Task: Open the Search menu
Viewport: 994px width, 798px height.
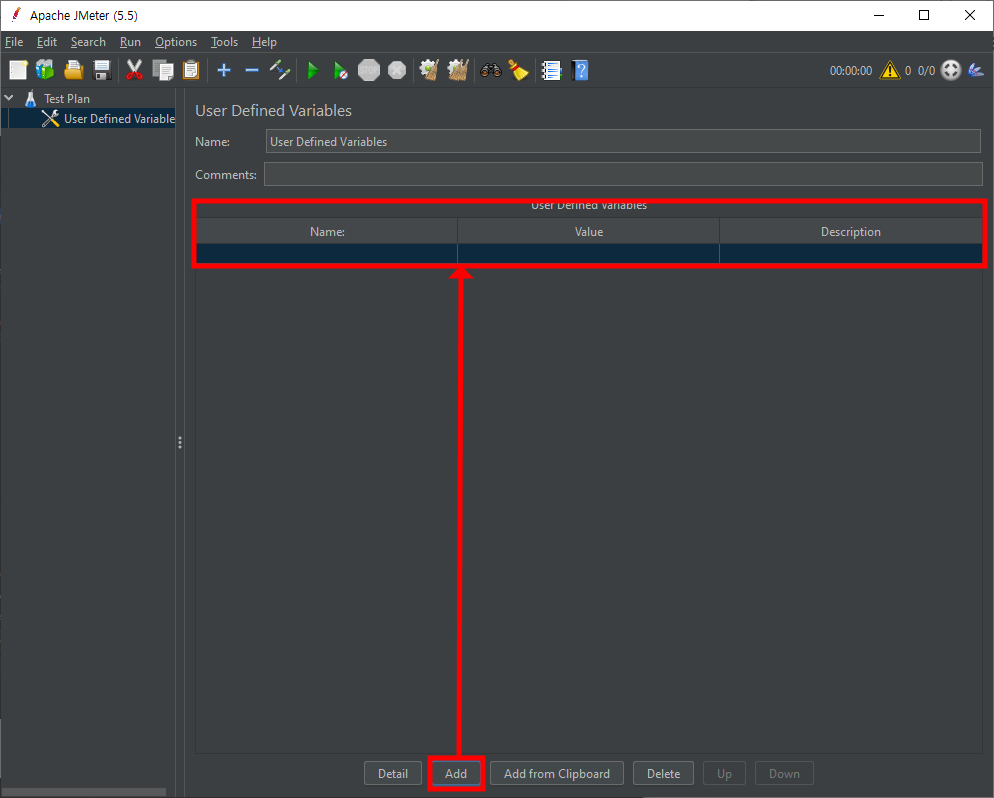Action: [88, 42]
